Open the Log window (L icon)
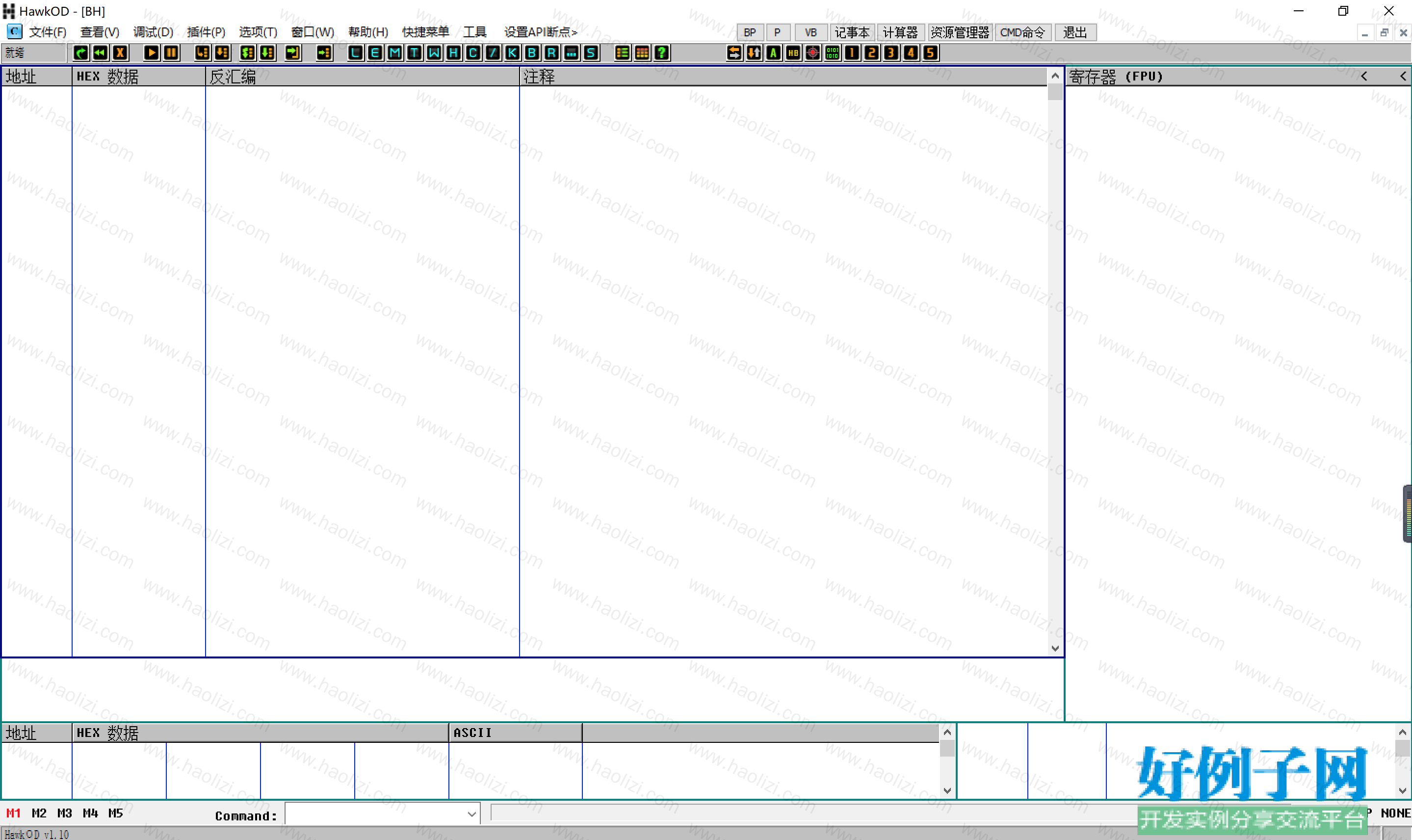 pyautogui.click(x=355, y=53)
